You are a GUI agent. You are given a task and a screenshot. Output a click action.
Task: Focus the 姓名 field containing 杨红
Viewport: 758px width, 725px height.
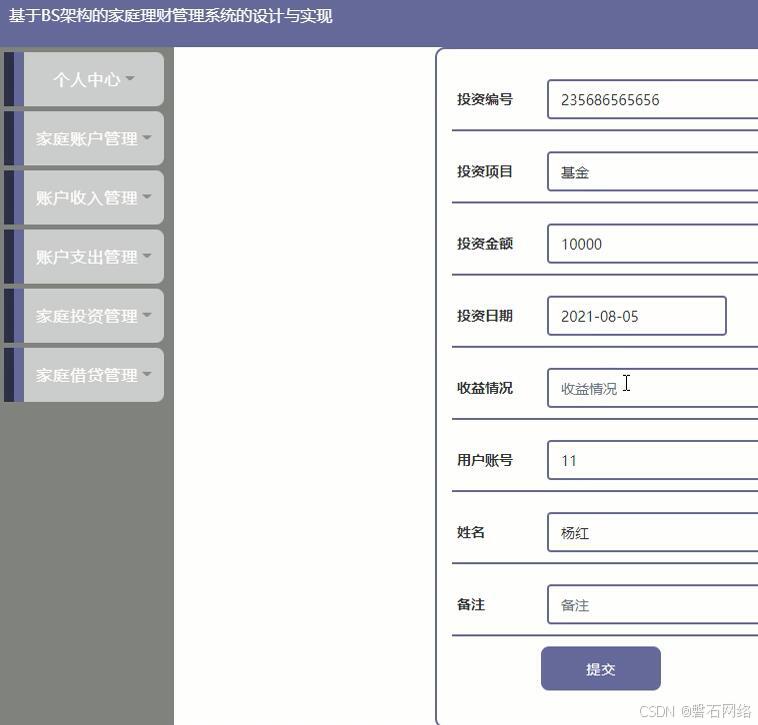[x=653, y=533]
